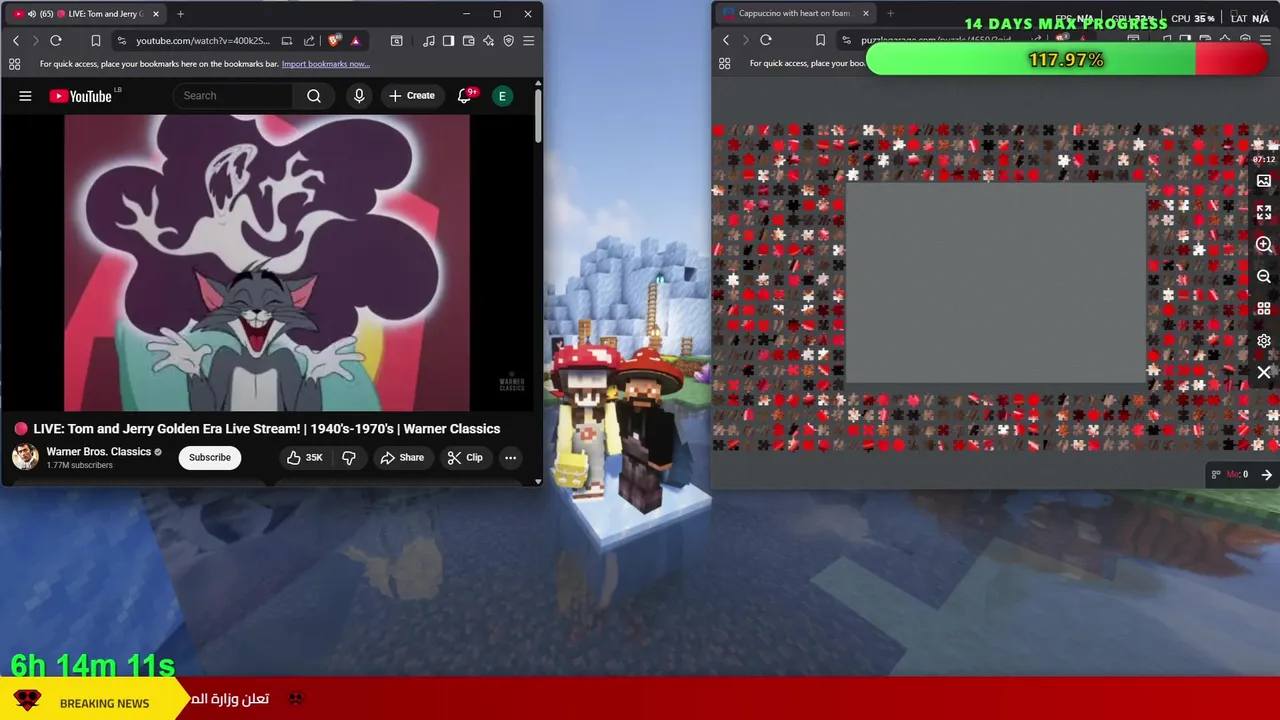The width and height of the screenshot is (1280, 720).
Task: Open account menu via E avatar
Action: click(x=503, y=96)
